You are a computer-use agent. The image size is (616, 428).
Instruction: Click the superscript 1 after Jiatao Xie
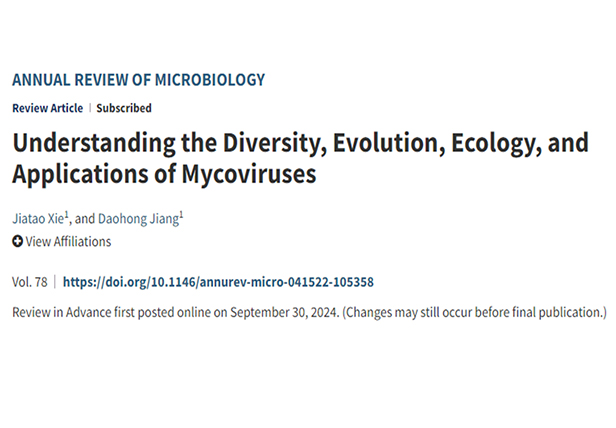[68, 213]
